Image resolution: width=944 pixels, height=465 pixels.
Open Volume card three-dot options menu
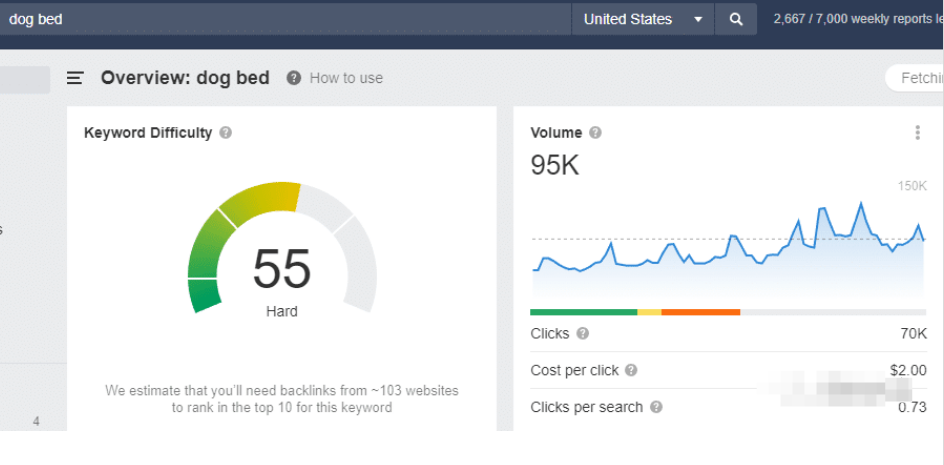click(917, 133)
